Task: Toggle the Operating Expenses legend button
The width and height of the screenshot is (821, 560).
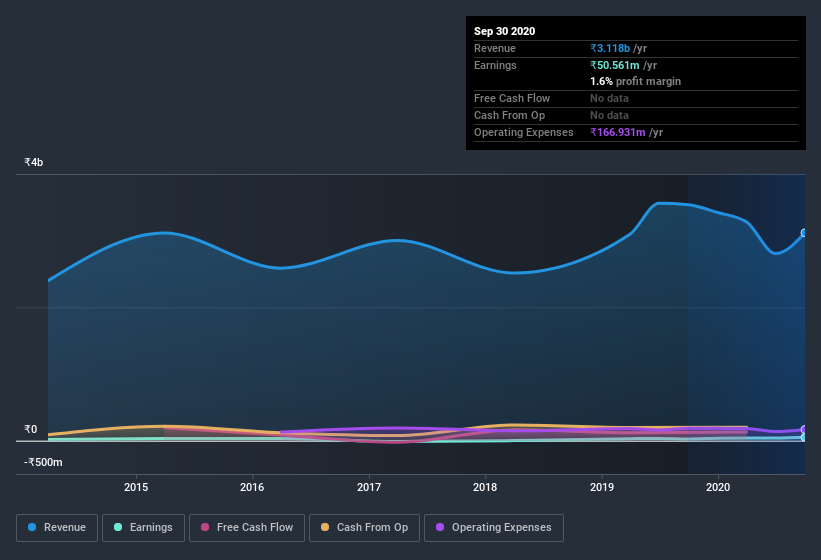Action: tap(494, 528)
